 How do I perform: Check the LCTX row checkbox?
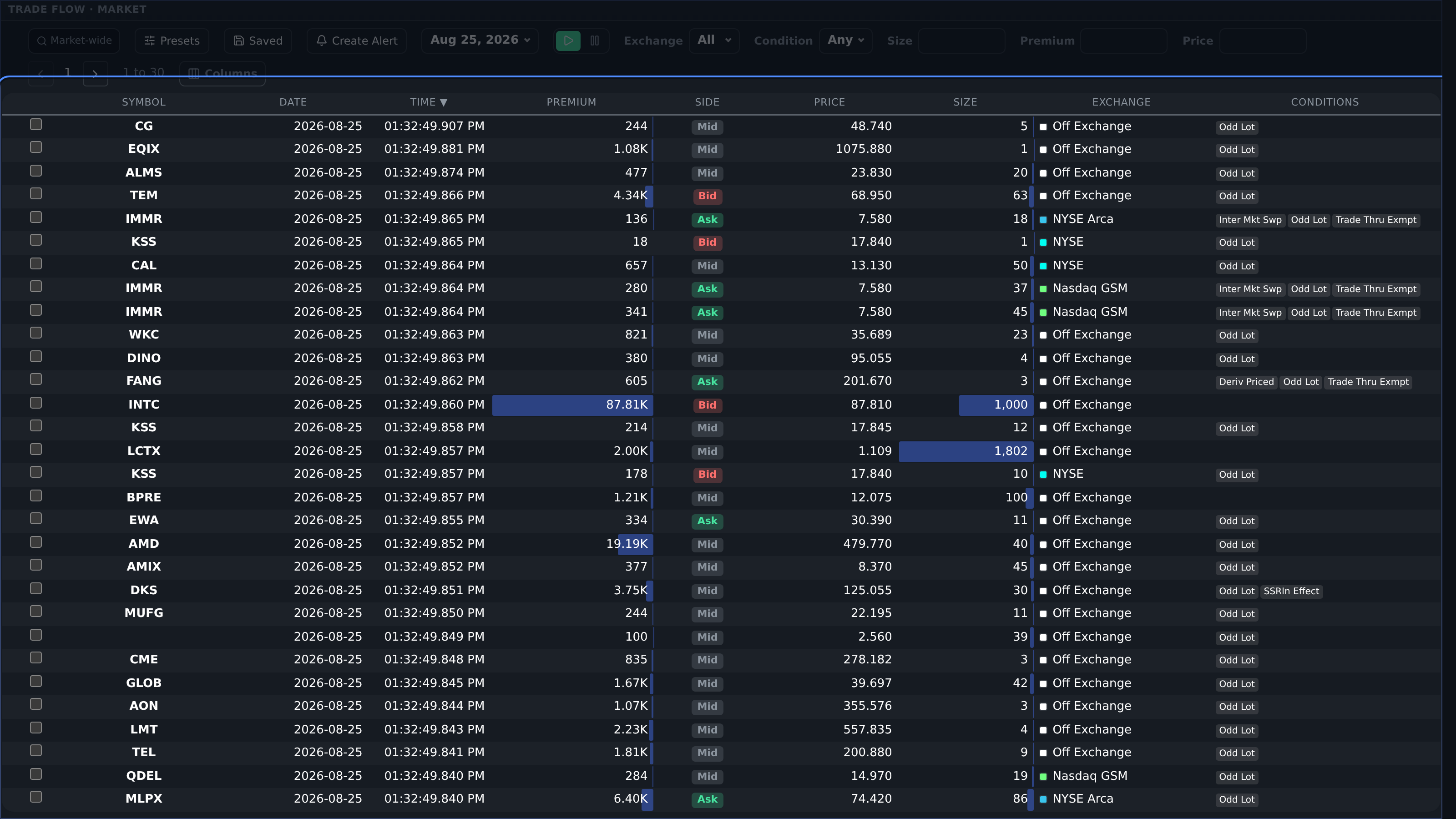pos(36,450)
